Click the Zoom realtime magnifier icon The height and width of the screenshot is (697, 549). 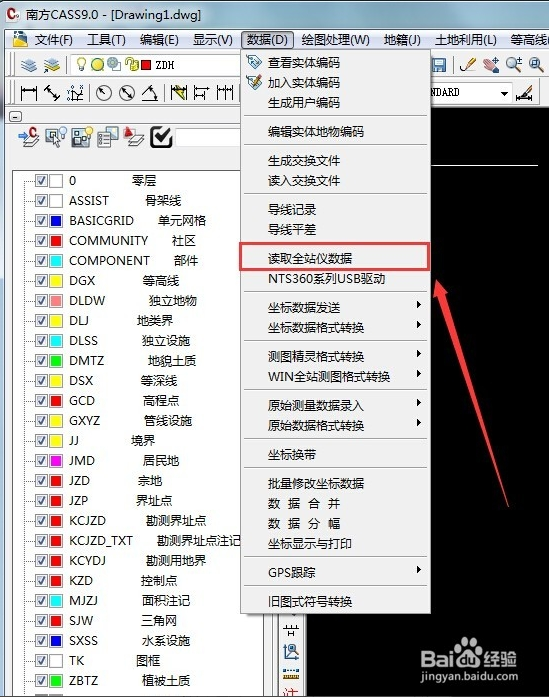[x=514, y=65]
